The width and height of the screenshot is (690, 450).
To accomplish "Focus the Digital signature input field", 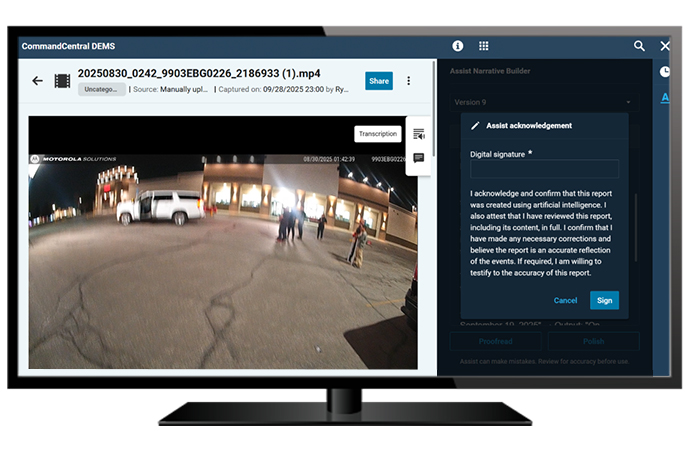I will click(x=545, y=170).
